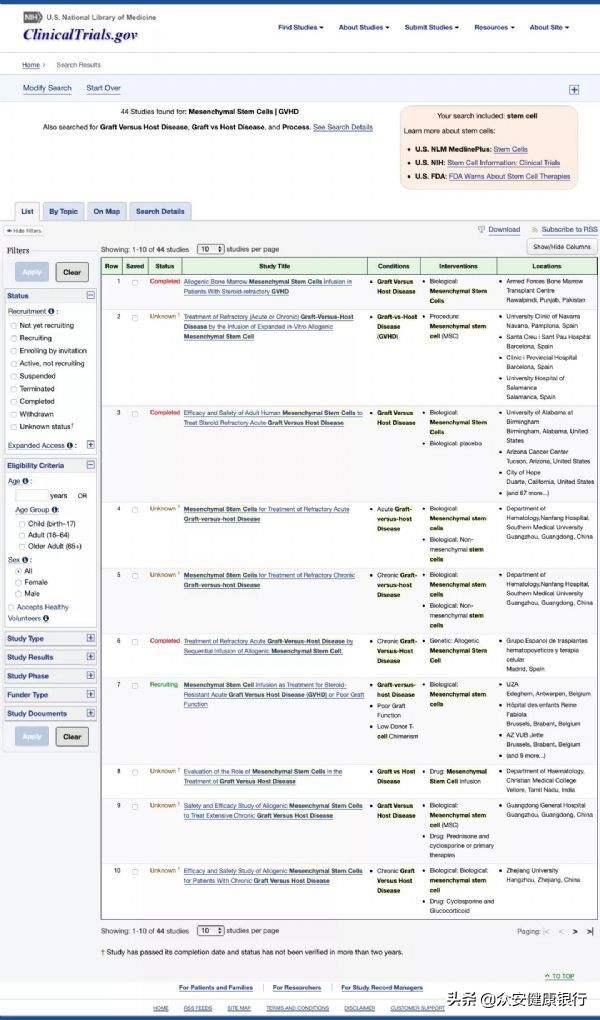Viewport: 600px width, 1020px height.
Task: Check Active, not recruiting filter
Action: [14, 364]
